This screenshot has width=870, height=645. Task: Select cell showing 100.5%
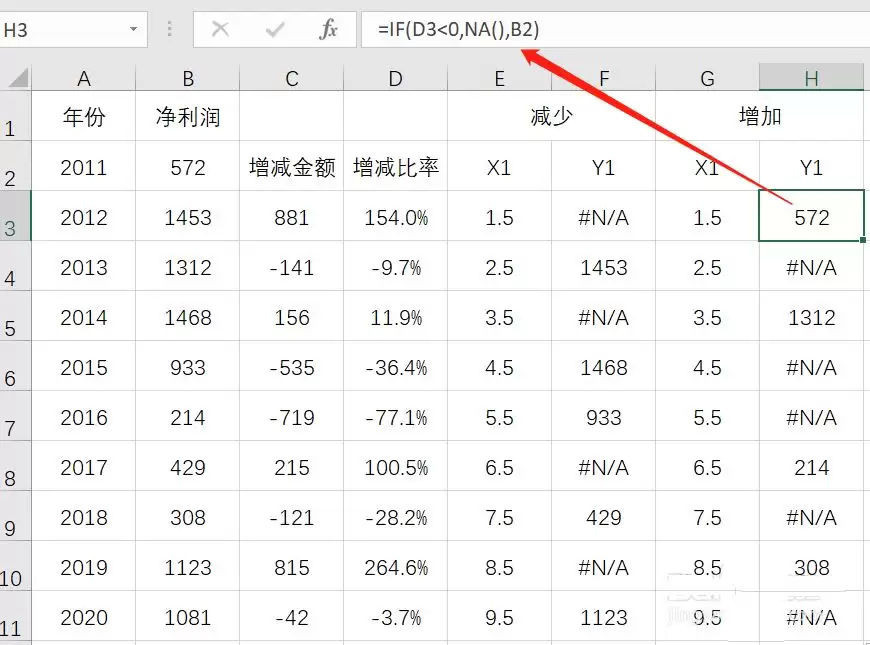tap(396, 467)
